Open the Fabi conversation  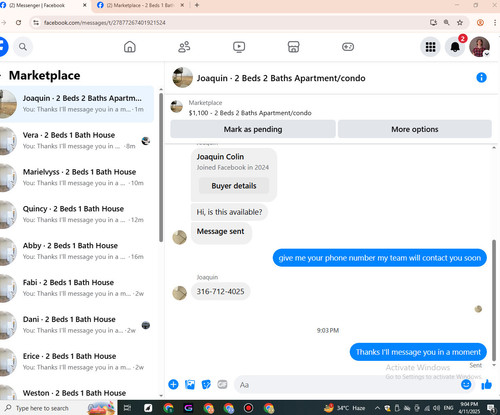(x=77, y=288)
